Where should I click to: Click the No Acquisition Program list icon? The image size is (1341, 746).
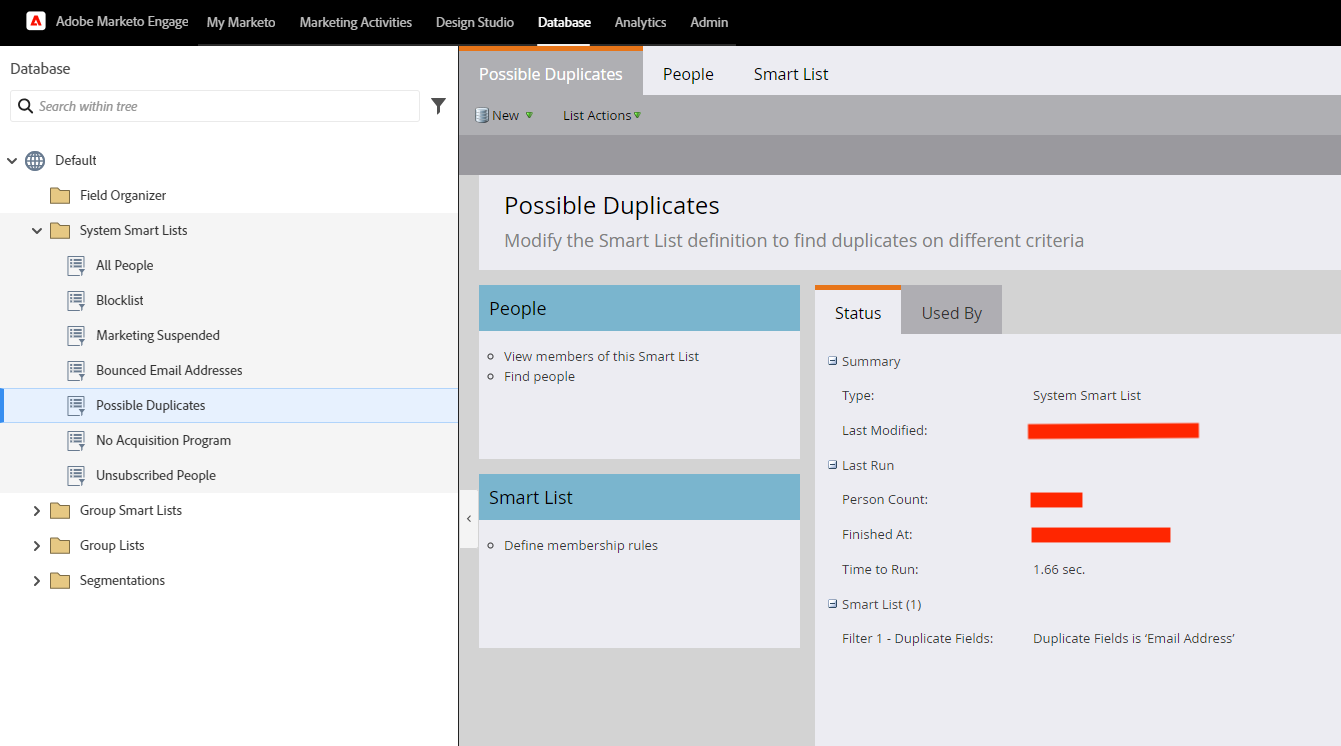pyautogui.click(x=76, y=440)
